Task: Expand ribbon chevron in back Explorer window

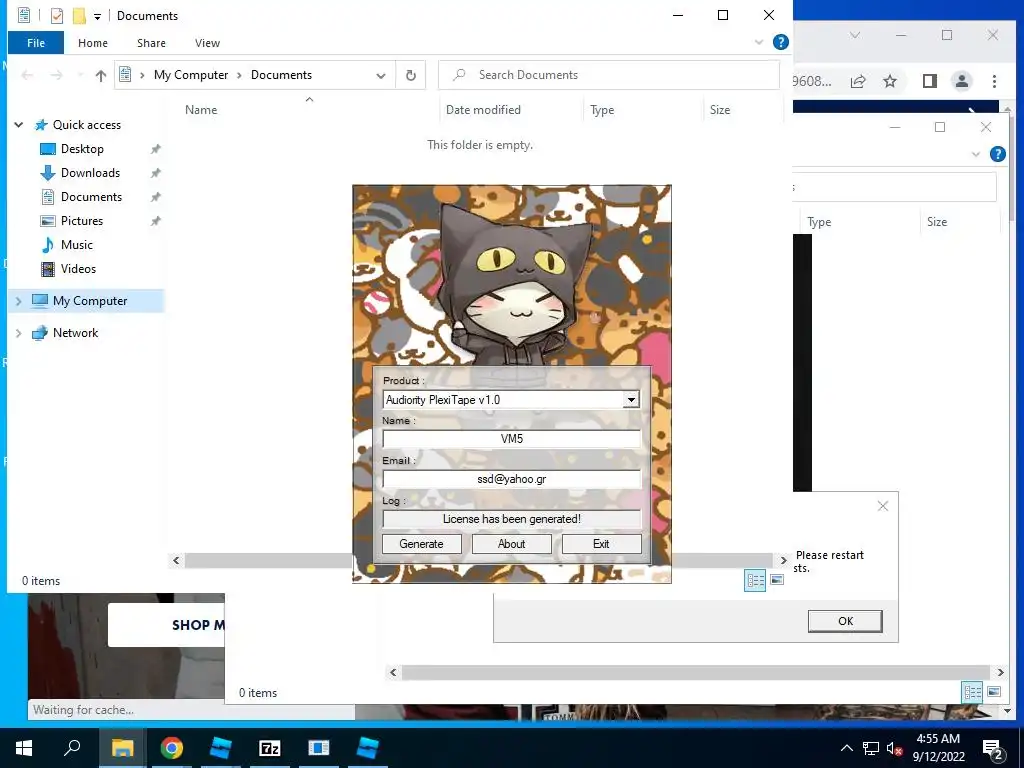Action: [x=976, y=154]
